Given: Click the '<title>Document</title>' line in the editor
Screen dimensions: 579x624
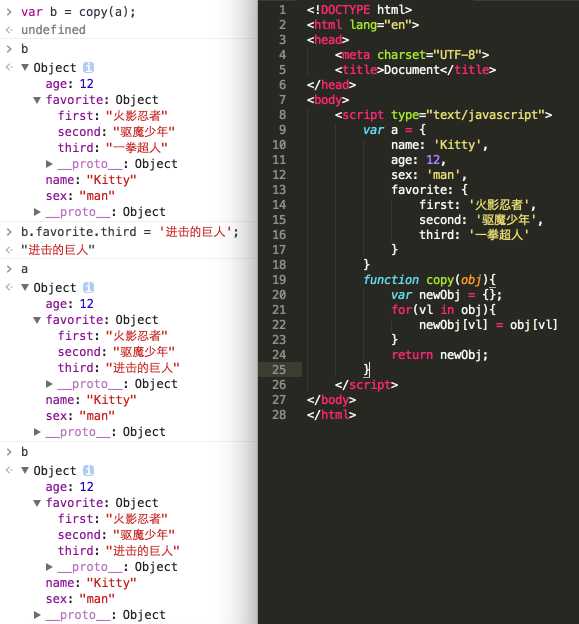Looking at the screenshot, I should [x=415, y=70].
